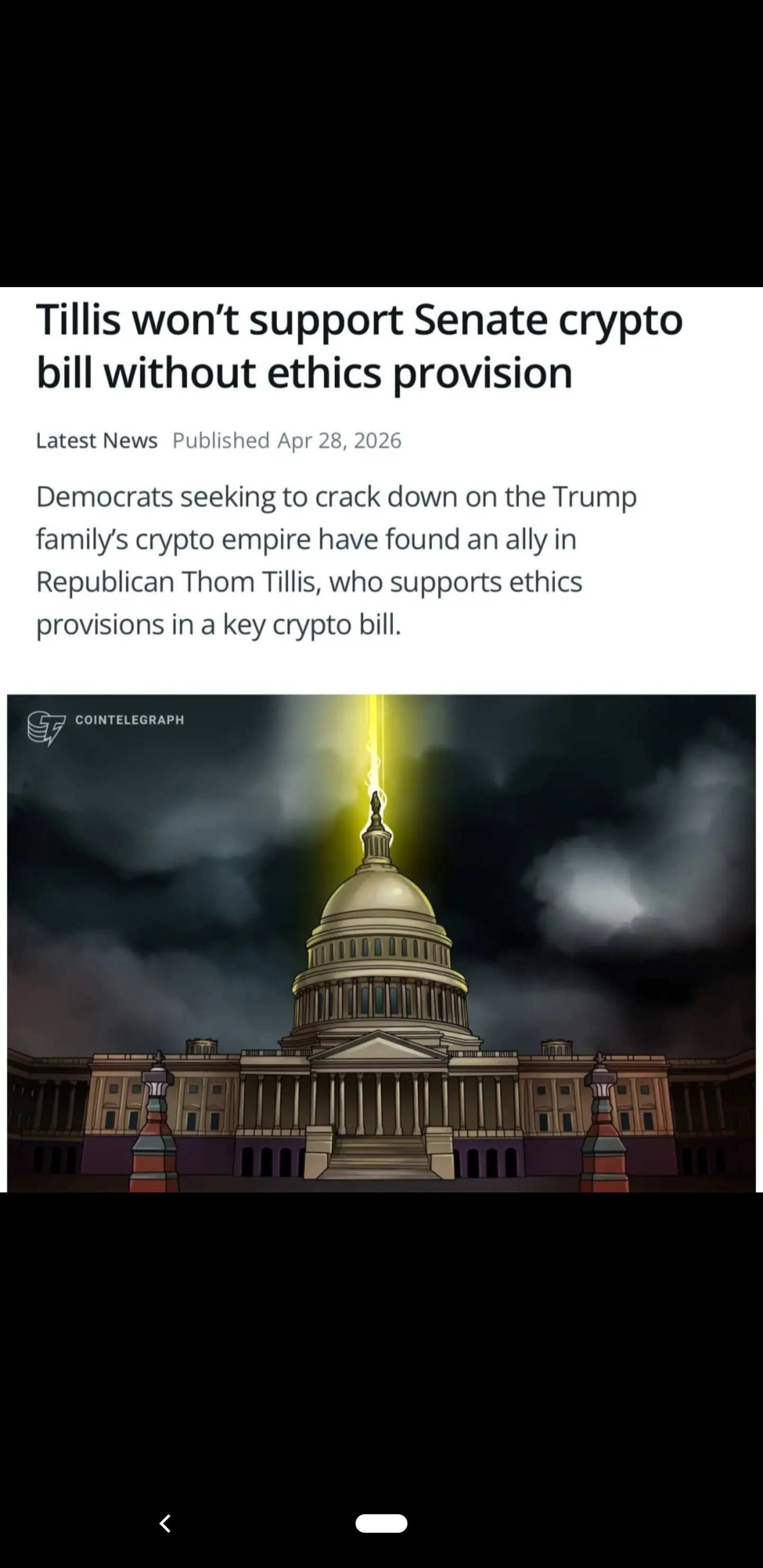The height and width of the screenshot is (1568, 763).
Task: Tap the Android back arrow
Action: pos(165,1524)
